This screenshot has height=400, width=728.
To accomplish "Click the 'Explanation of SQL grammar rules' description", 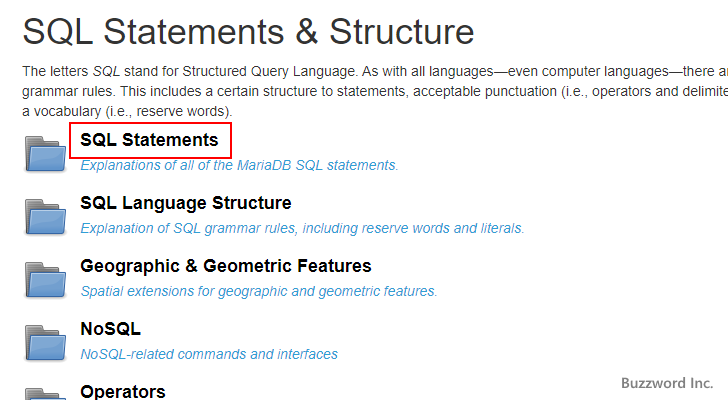I will tap(302, 228).
